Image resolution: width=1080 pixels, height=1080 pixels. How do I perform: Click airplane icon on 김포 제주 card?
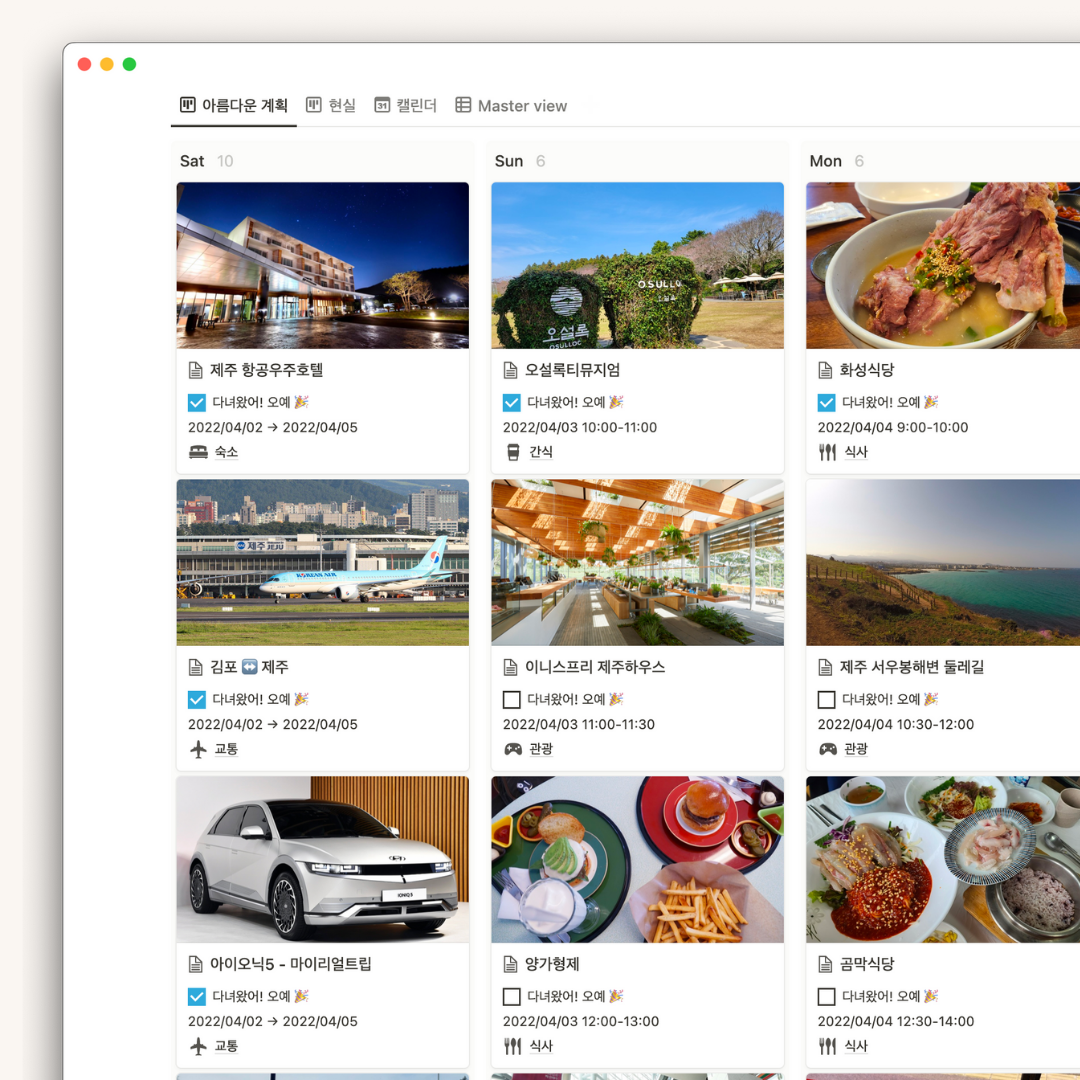tap(198, 749)
